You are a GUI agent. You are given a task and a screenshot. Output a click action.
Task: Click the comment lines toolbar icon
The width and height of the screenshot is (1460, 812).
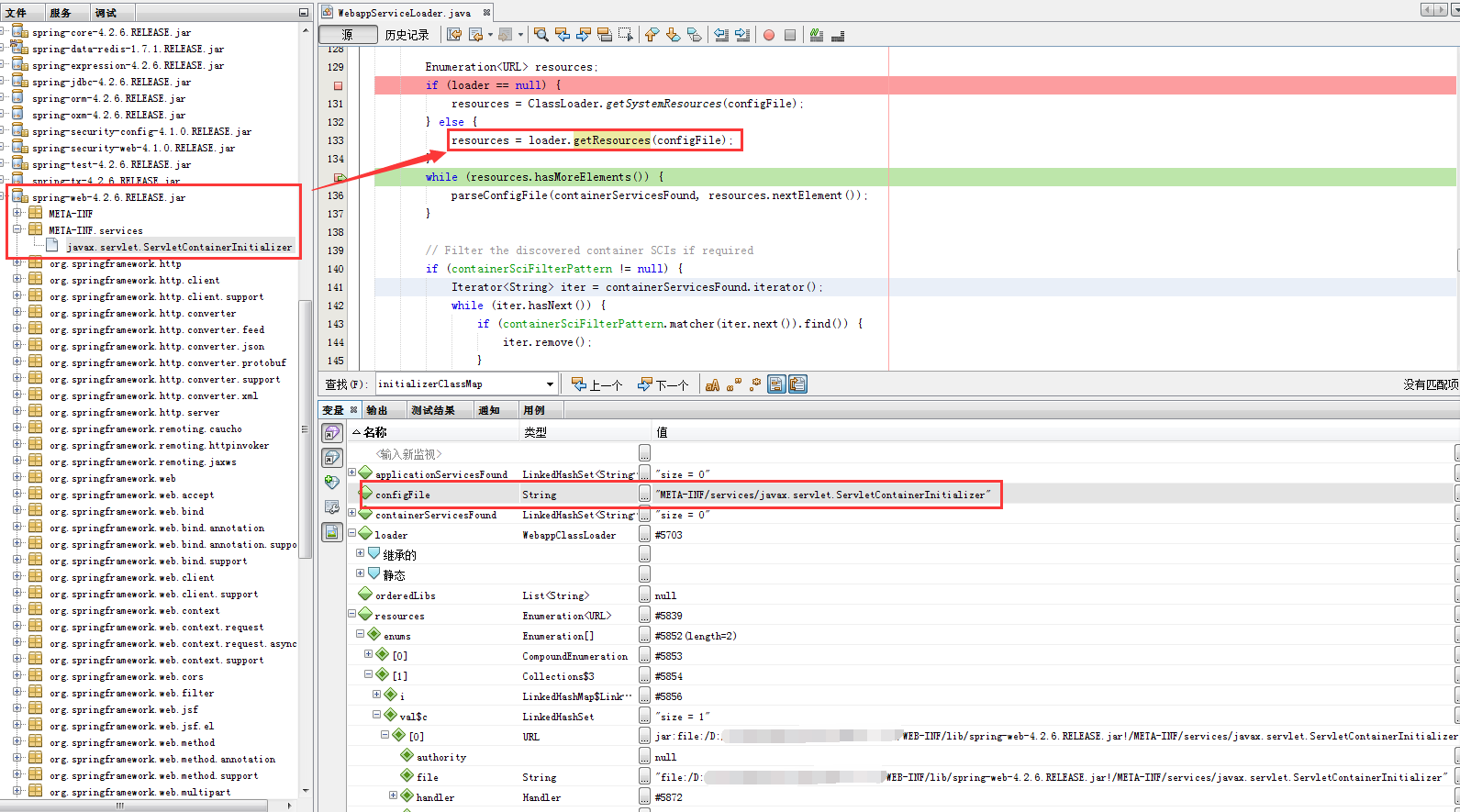(817, 35)
